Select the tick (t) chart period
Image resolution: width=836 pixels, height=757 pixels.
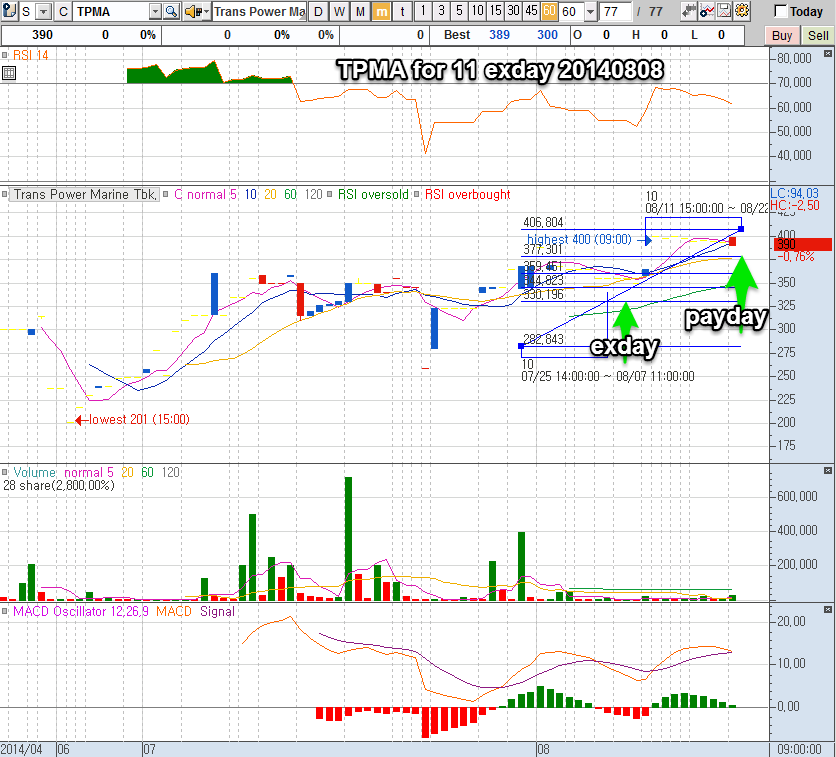coord(402,11)
